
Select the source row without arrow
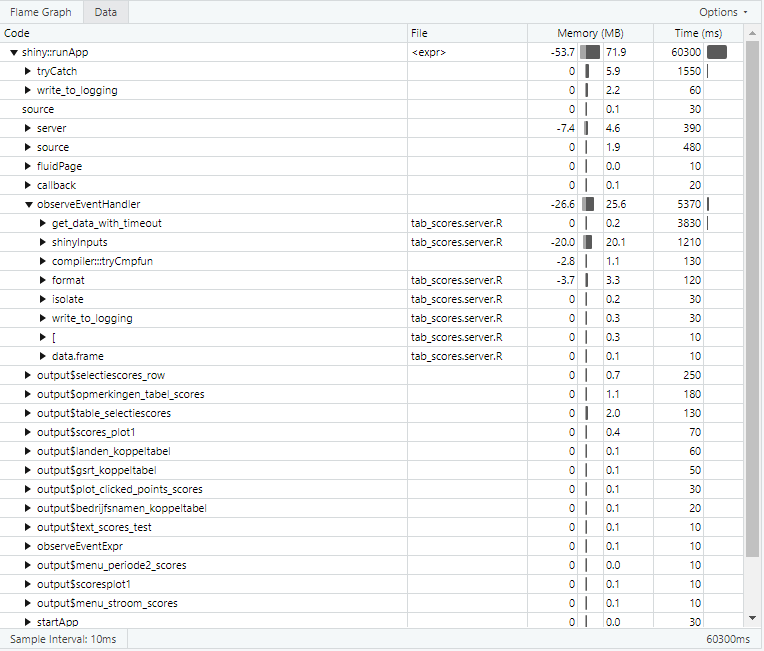pos(38,109)
